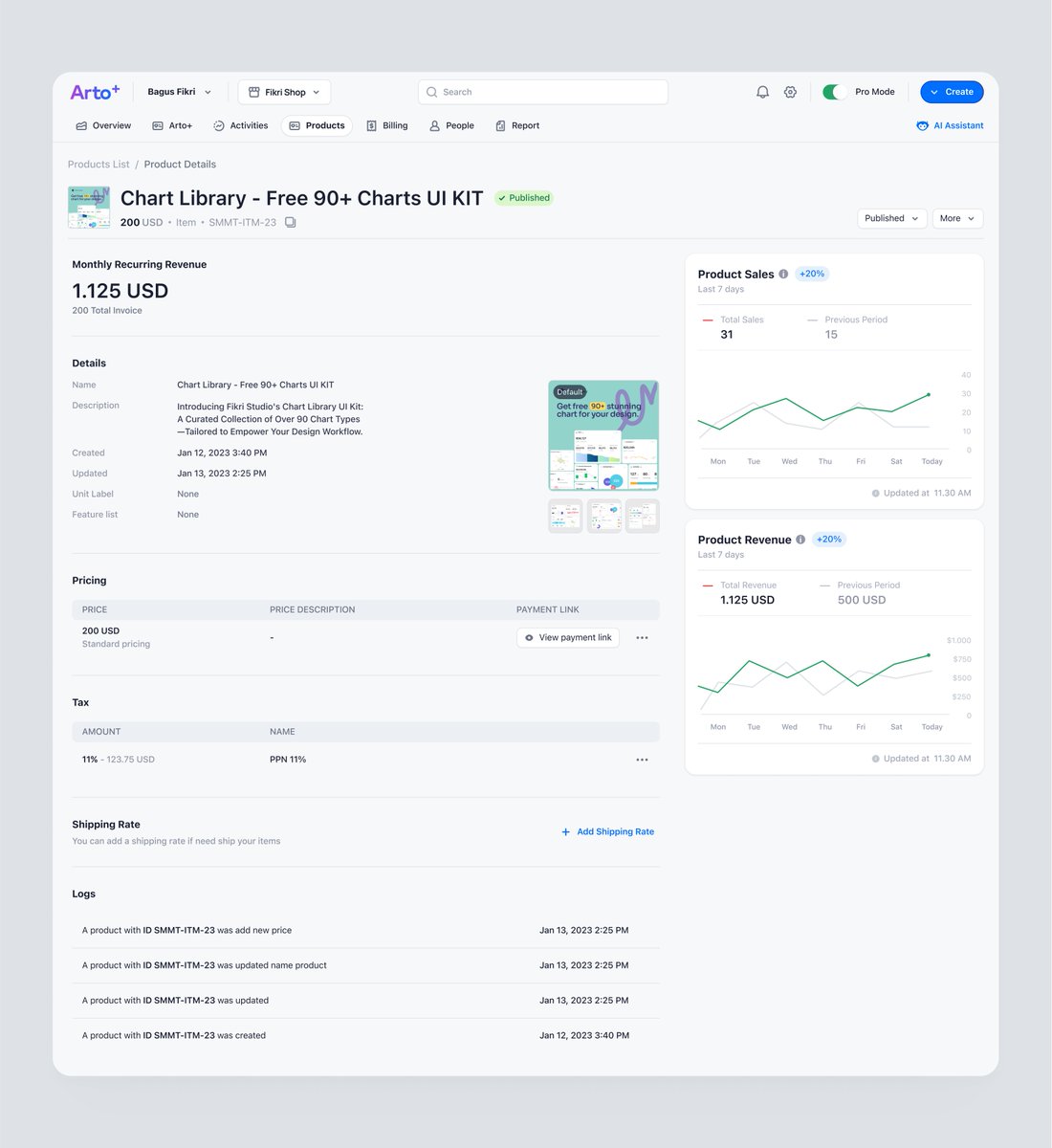
Task: Click the AI Assistant robot icon
Action: 922,125
